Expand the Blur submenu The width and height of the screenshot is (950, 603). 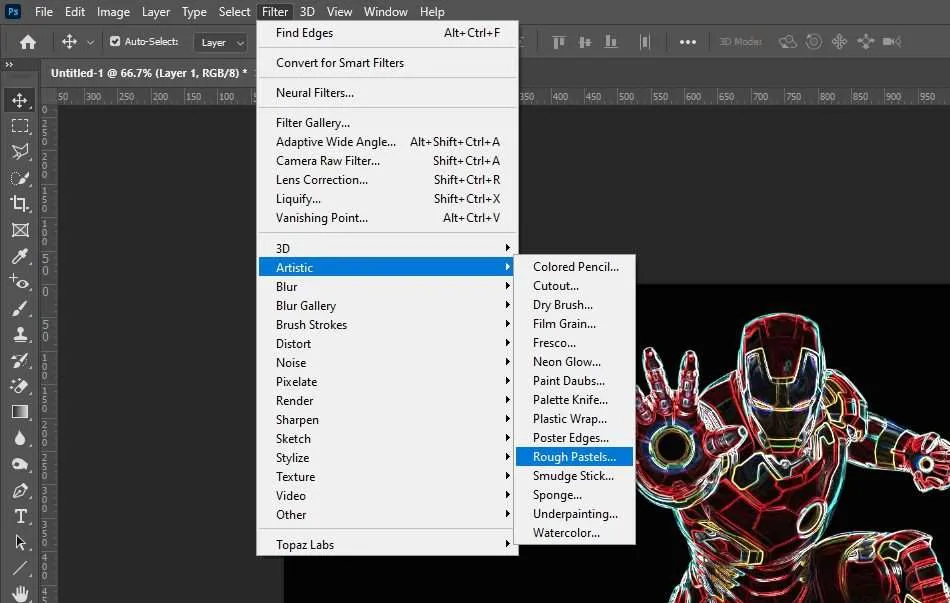[388, 287]
